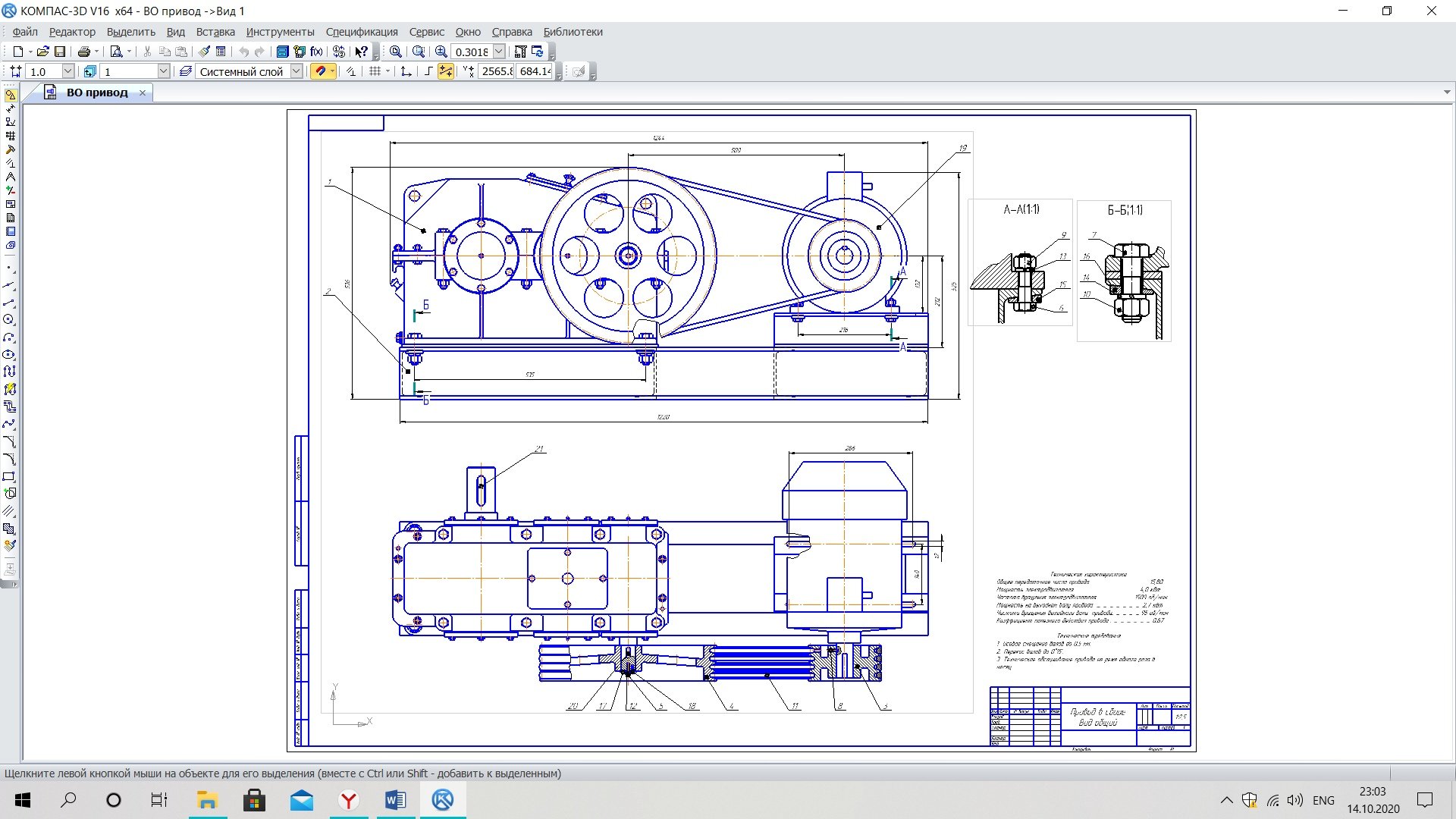Image resolution: width=1456 pixels, height=819 pixels.
Task: Click the zoom-in magnifier icon
Action: (x=441, y=52)
